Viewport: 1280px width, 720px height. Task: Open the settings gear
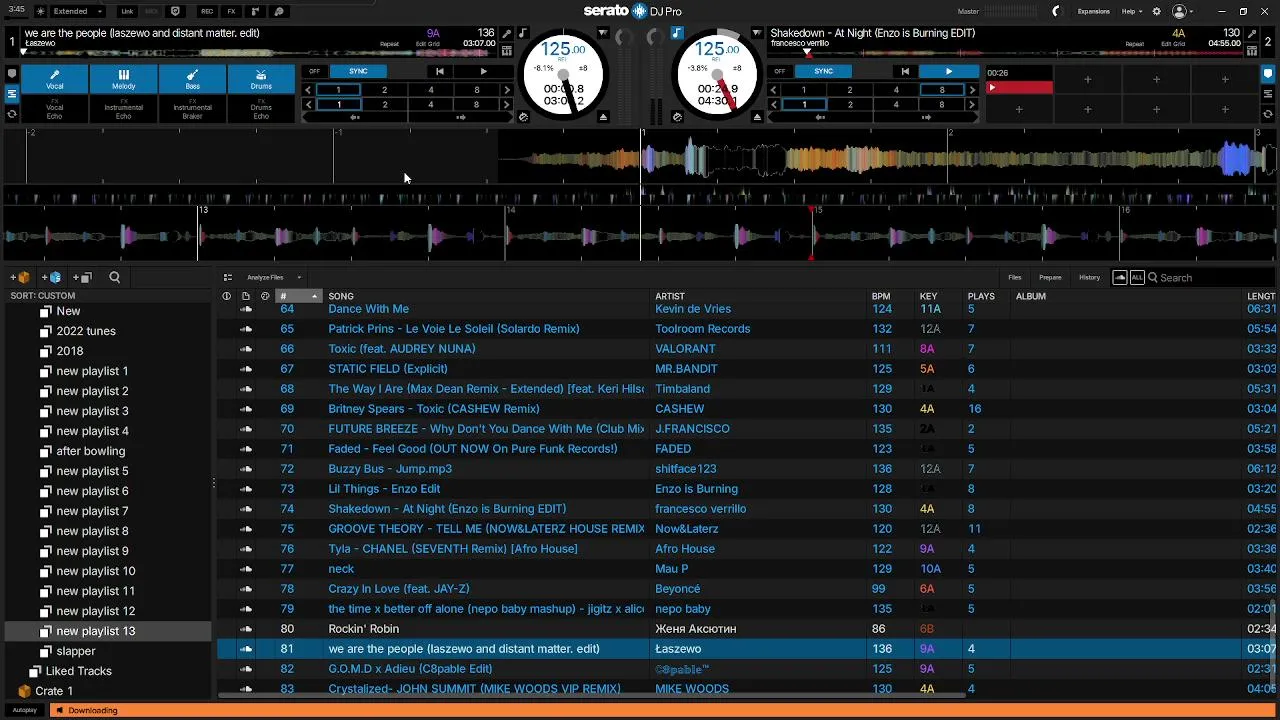coord(1157,11)
